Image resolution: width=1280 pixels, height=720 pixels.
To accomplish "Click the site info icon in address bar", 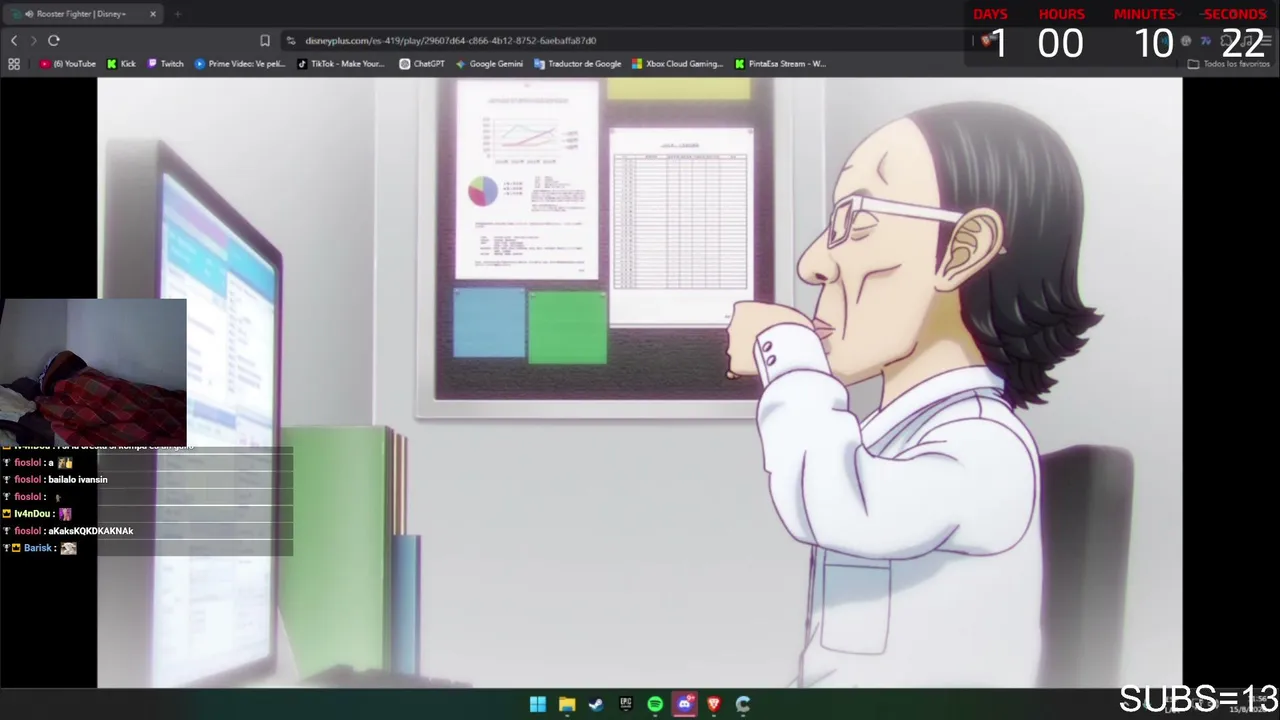I will tap(291, 40).
